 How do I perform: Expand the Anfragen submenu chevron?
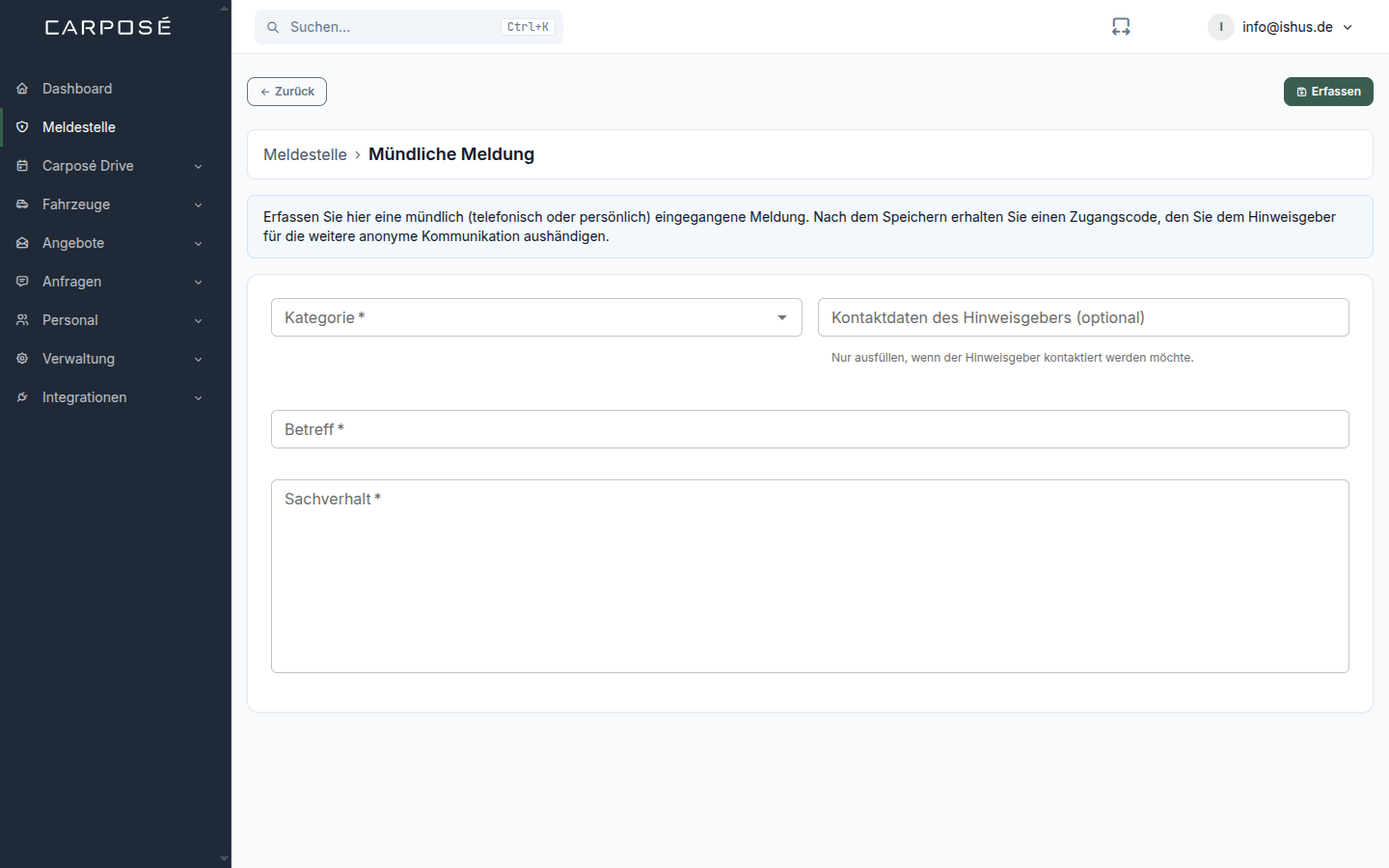pyautogui.click(x=198, y=283)
